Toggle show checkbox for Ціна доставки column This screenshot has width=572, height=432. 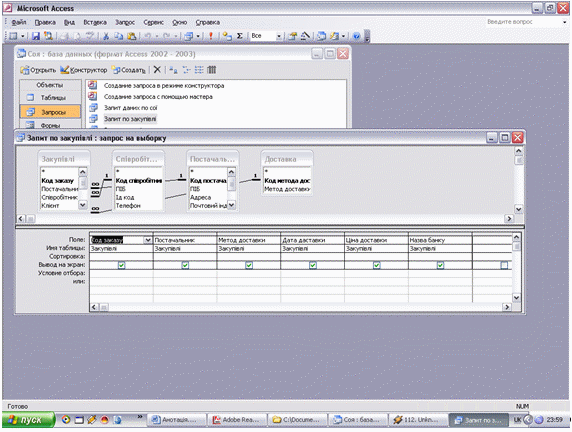click(x=376, y=265)
